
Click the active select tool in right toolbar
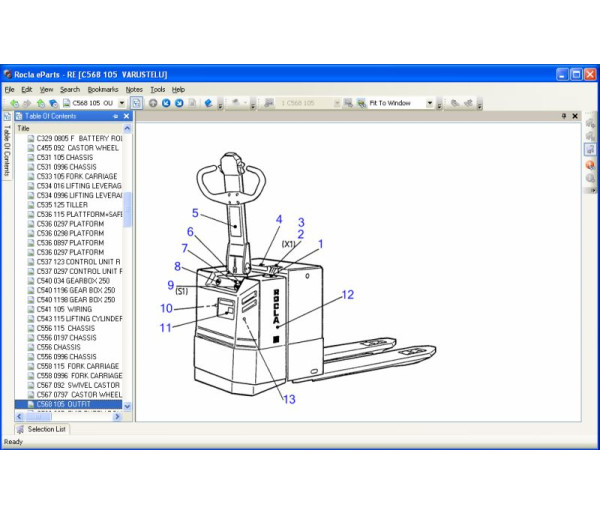590,150
